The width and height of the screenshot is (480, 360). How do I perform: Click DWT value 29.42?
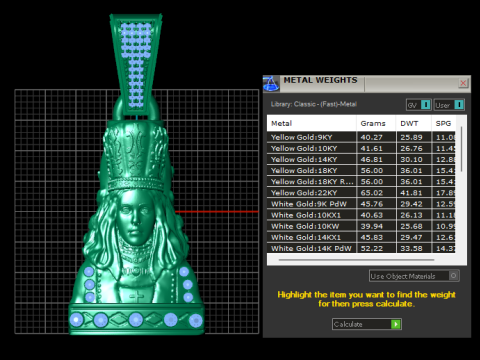pos(411,204)
